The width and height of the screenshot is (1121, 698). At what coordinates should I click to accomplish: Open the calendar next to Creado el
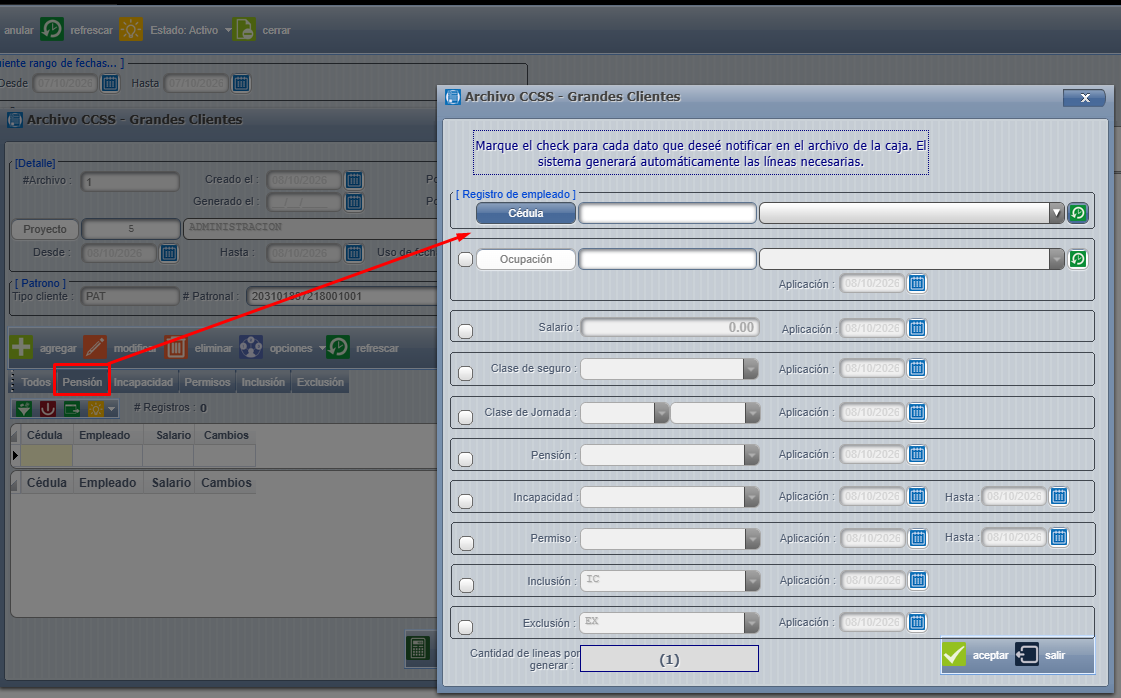point(354,180)
